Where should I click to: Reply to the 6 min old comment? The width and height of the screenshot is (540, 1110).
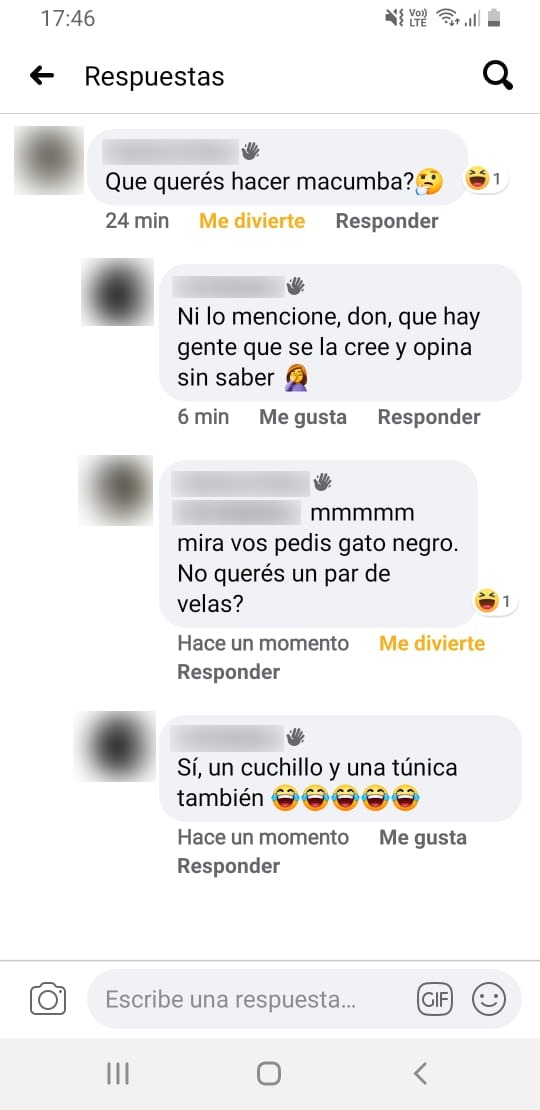(x=429, y=417)
